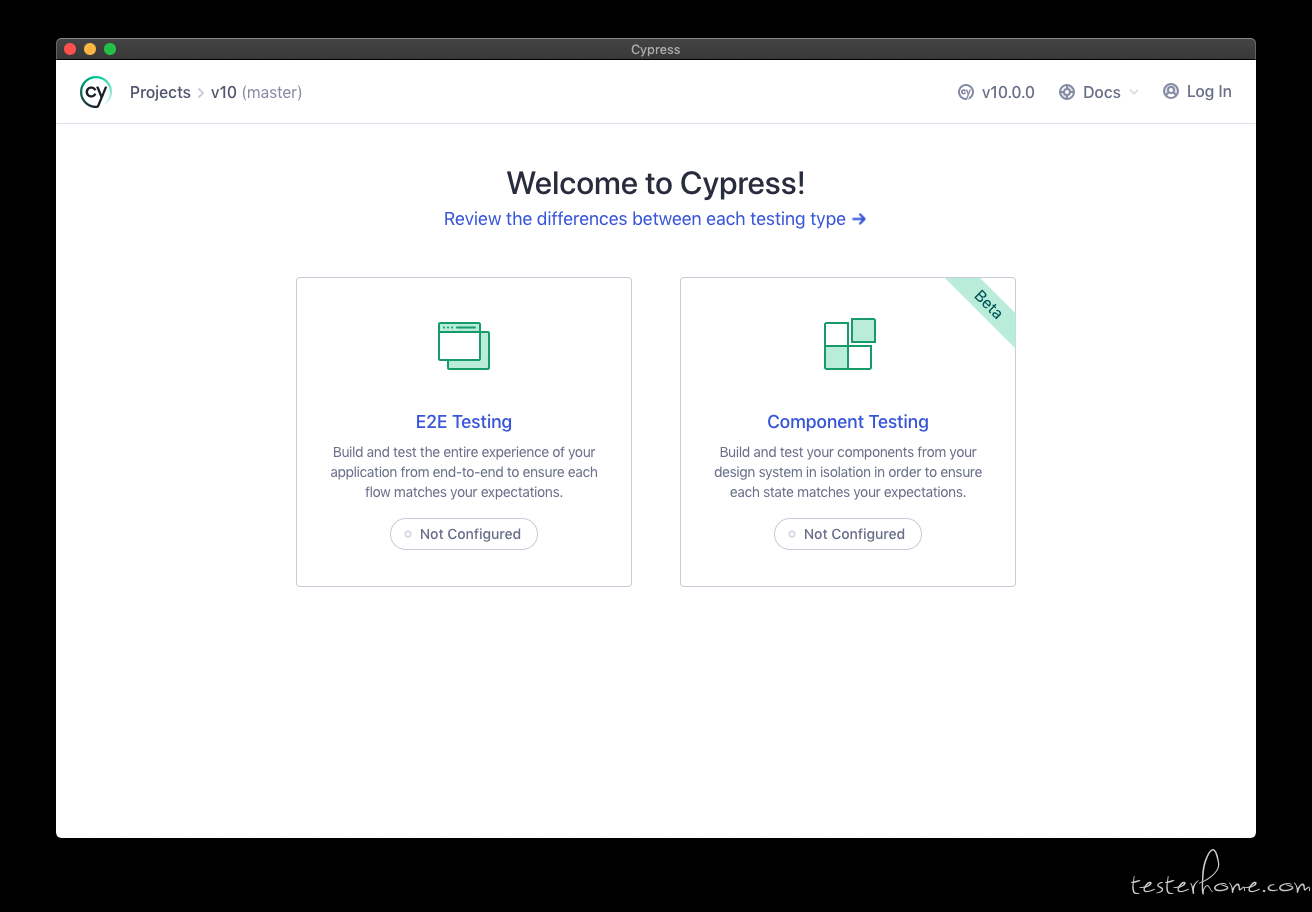Click the Cypress icon beside v10.0.0
This screenshot has width=1312, height=912.
point(966,92)
